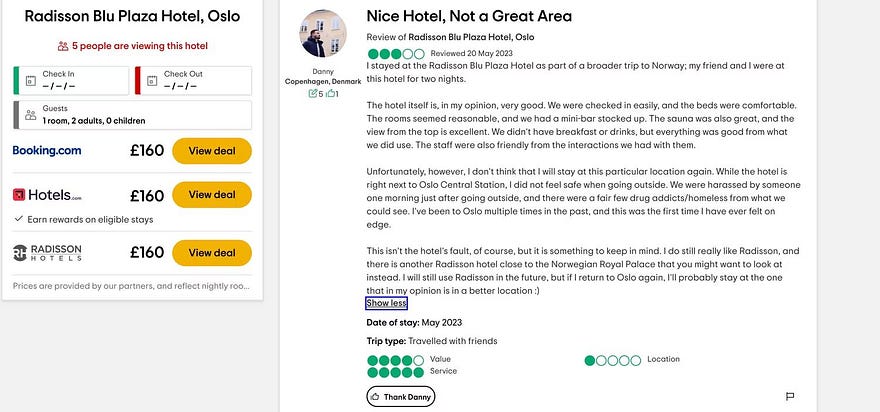The image size is (880, 412).
Task: Click the reviewer's helpful votes thumbs-up icon
Action: (x=330, y=93)
